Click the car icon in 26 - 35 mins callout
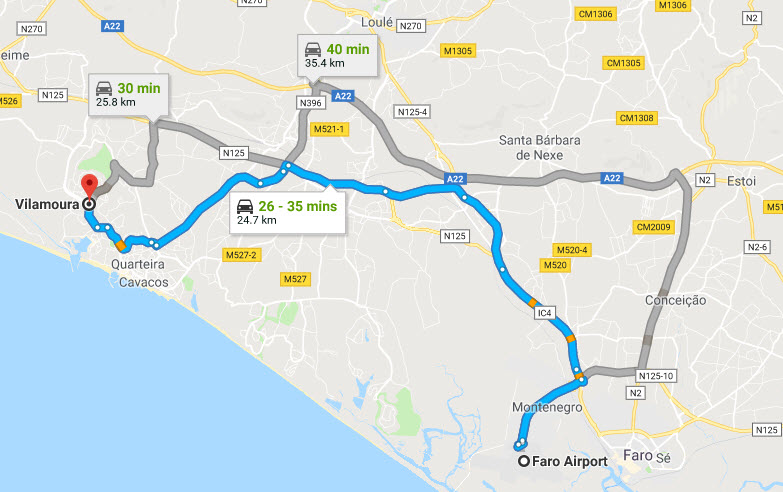The height and width of the screenshot is (492, 783). pos(245,206)
